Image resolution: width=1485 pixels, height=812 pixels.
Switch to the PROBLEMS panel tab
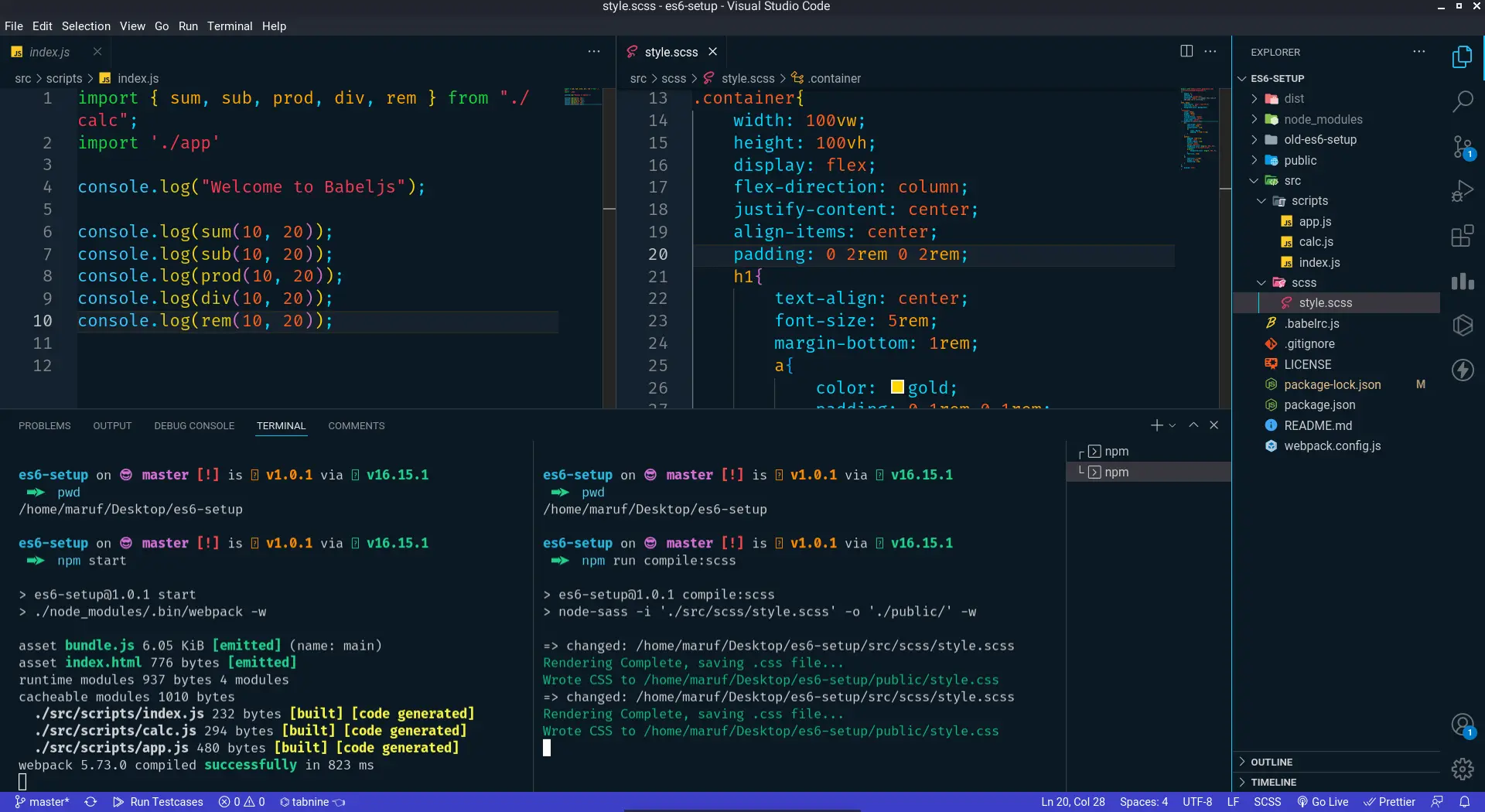click(x=45, y=426)
